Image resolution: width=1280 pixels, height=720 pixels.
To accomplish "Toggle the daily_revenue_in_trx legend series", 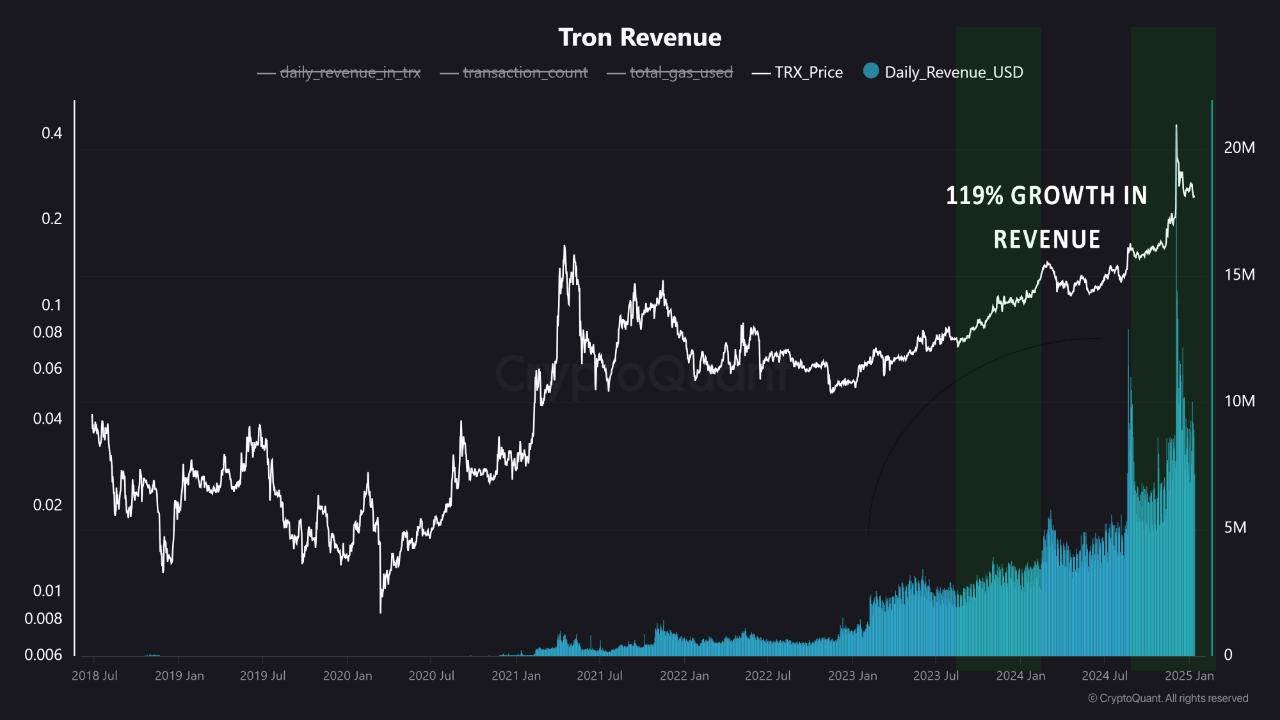I will 339,72.
